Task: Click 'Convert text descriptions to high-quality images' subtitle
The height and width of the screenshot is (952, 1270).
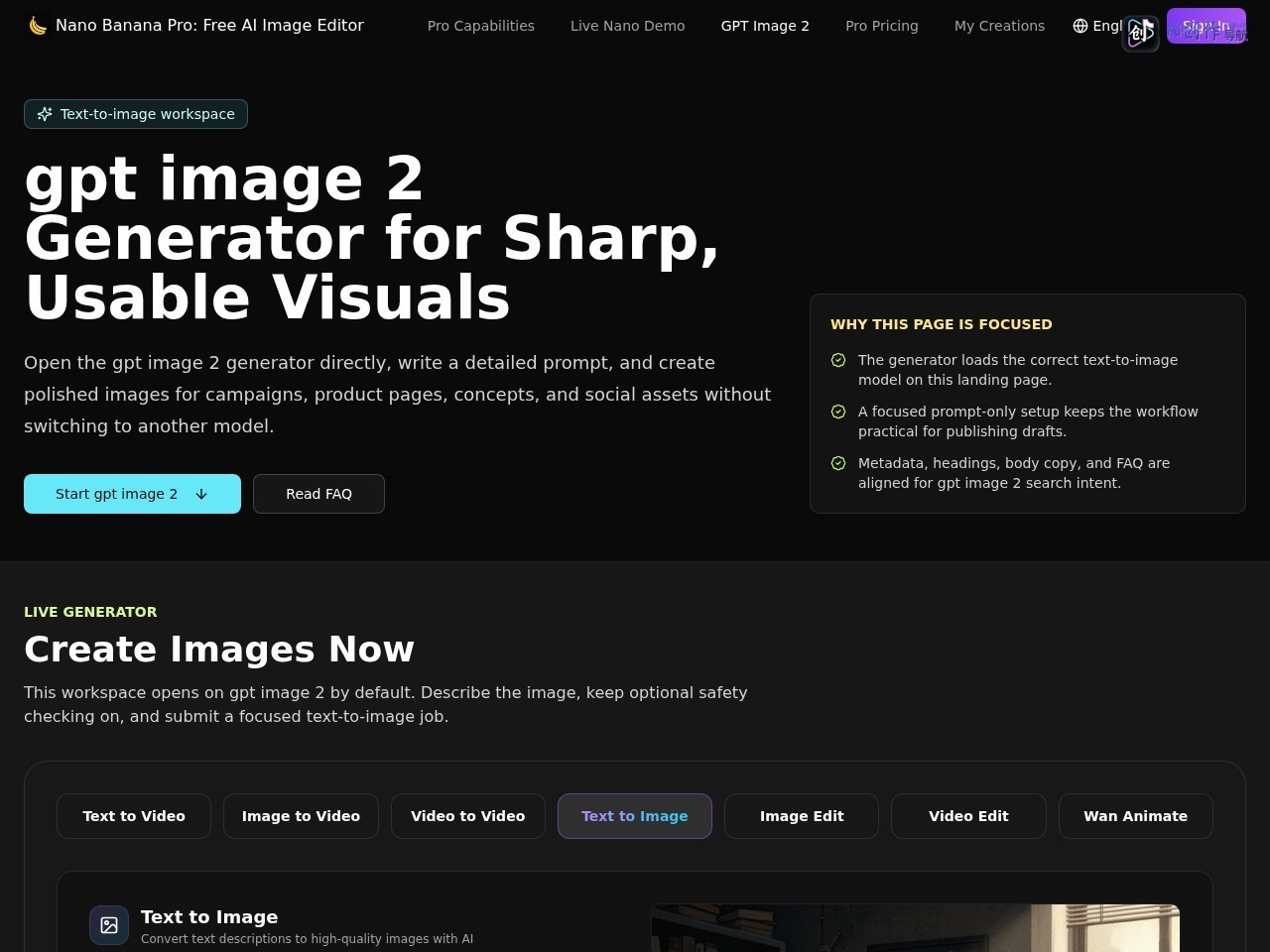Action: click(x=307, y=939)
